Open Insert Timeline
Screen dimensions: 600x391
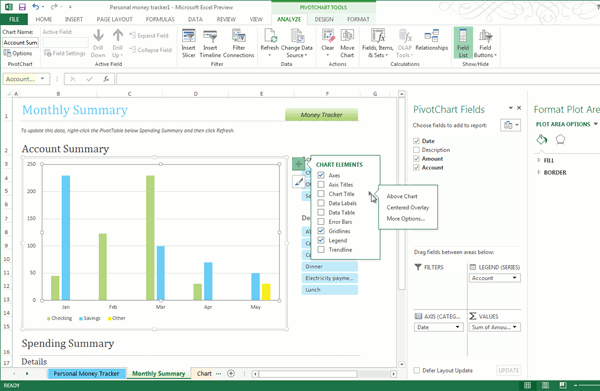pos(210,43)
